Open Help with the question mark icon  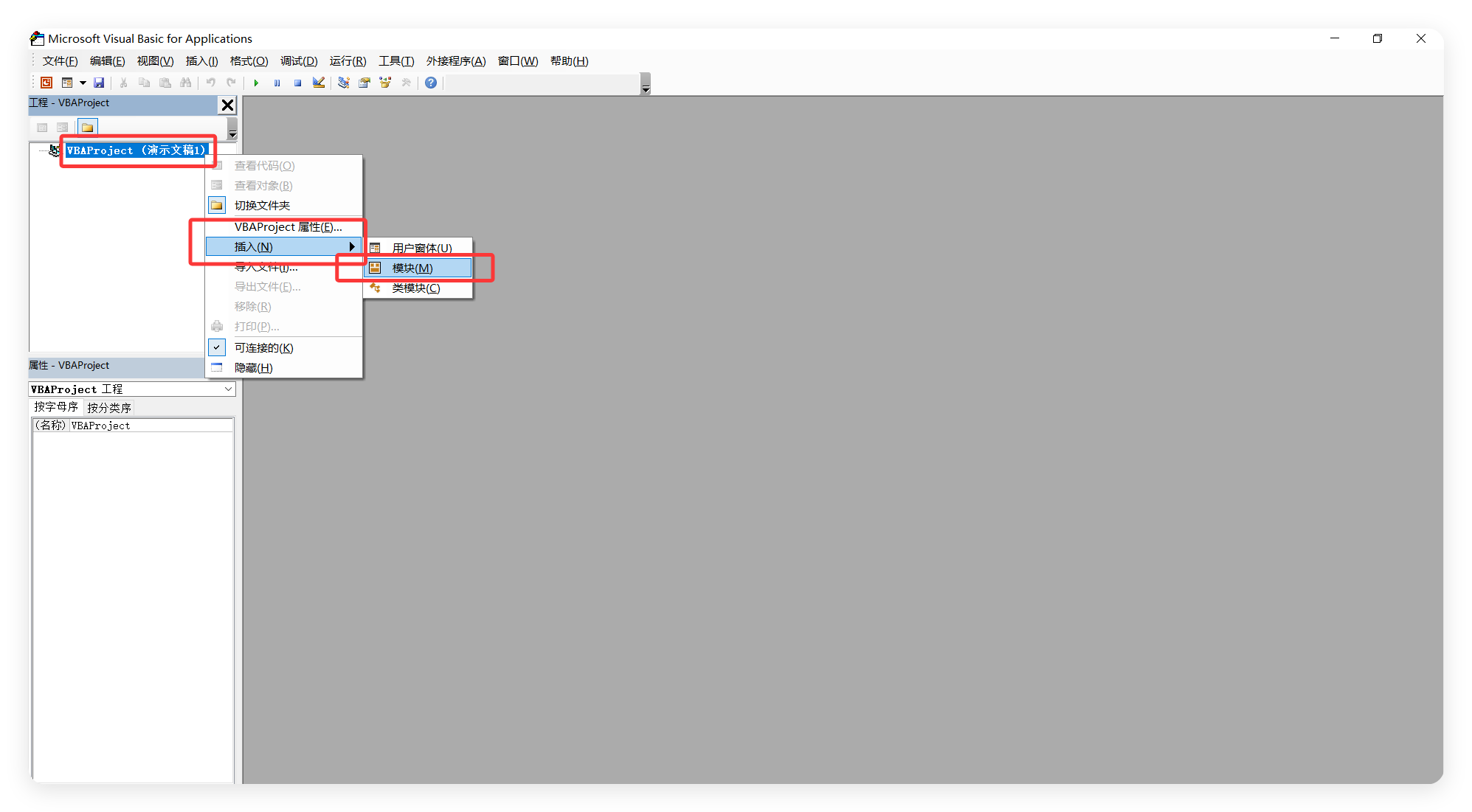click(x=430, y=83)
